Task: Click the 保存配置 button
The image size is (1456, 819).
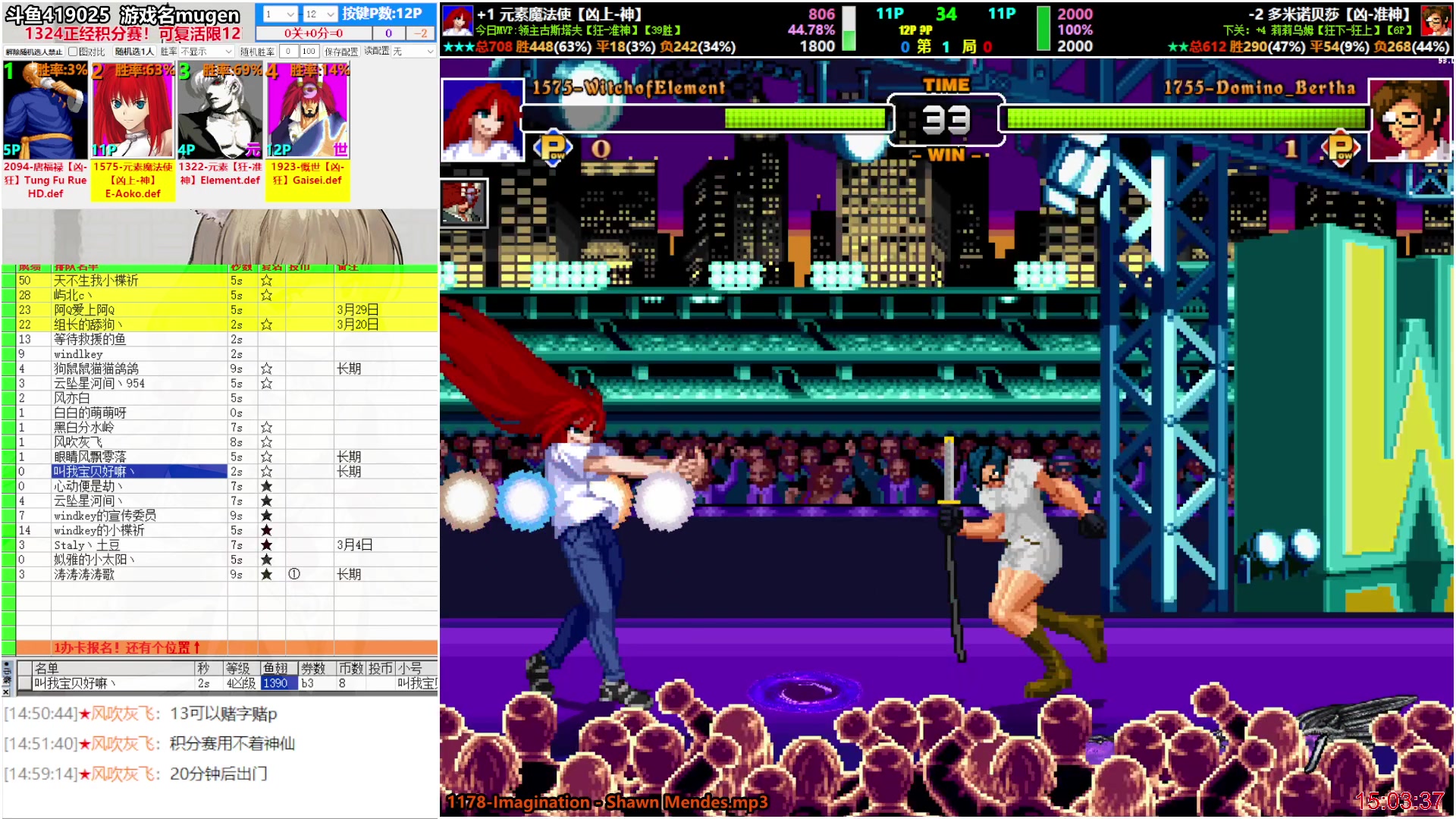Action: pos(341,52)
